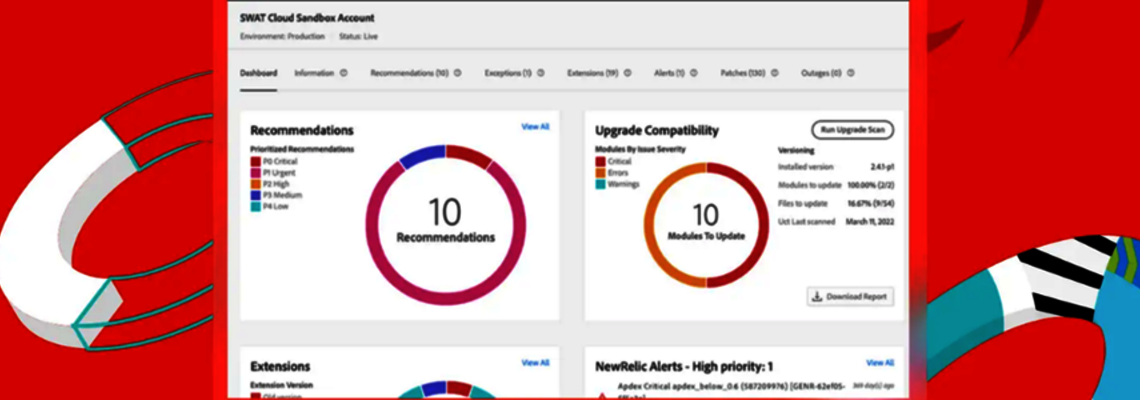Image resolution: width=1140 pixels, height=400 pixels.
Task: Click the info icon next to Alerts (1)
Action: (x=693, y=73)
